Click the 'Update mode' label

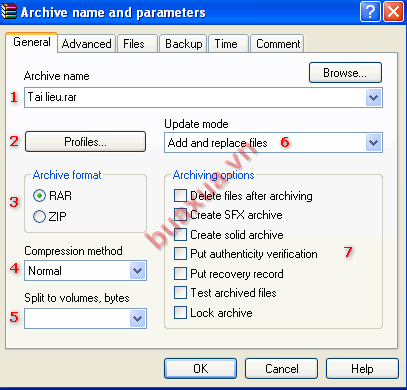(x=196, y=124)
